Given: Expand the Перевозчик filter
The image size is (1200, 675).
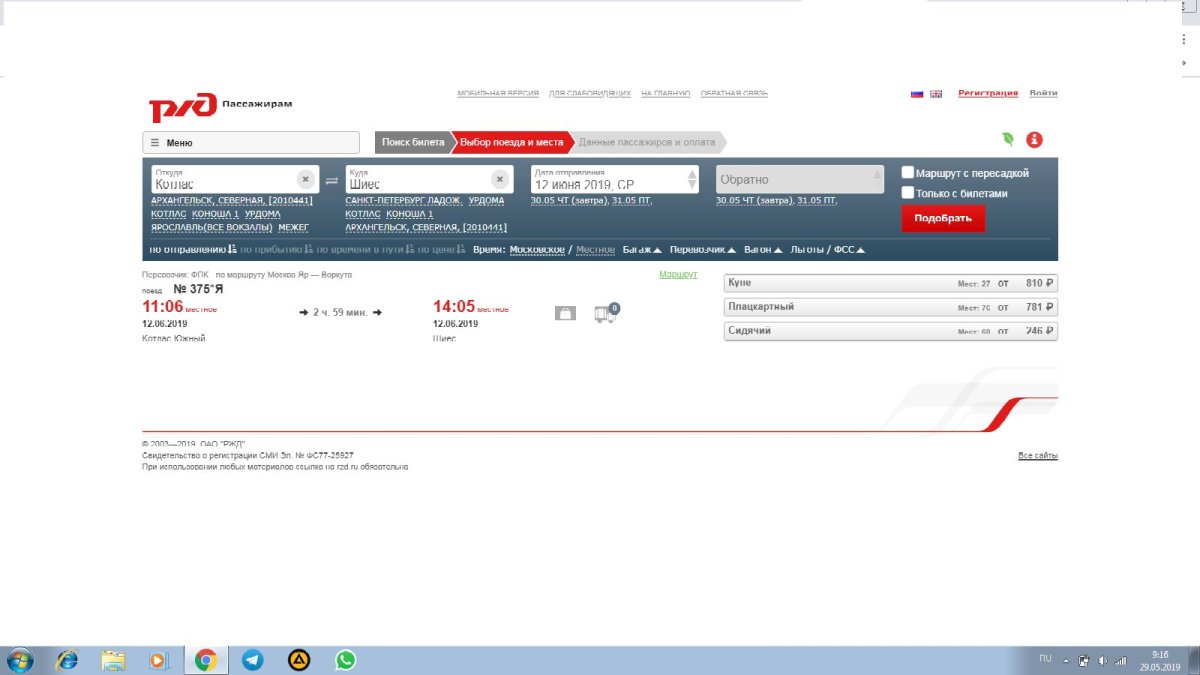Looking at the screenshot, I should point(703,249).
